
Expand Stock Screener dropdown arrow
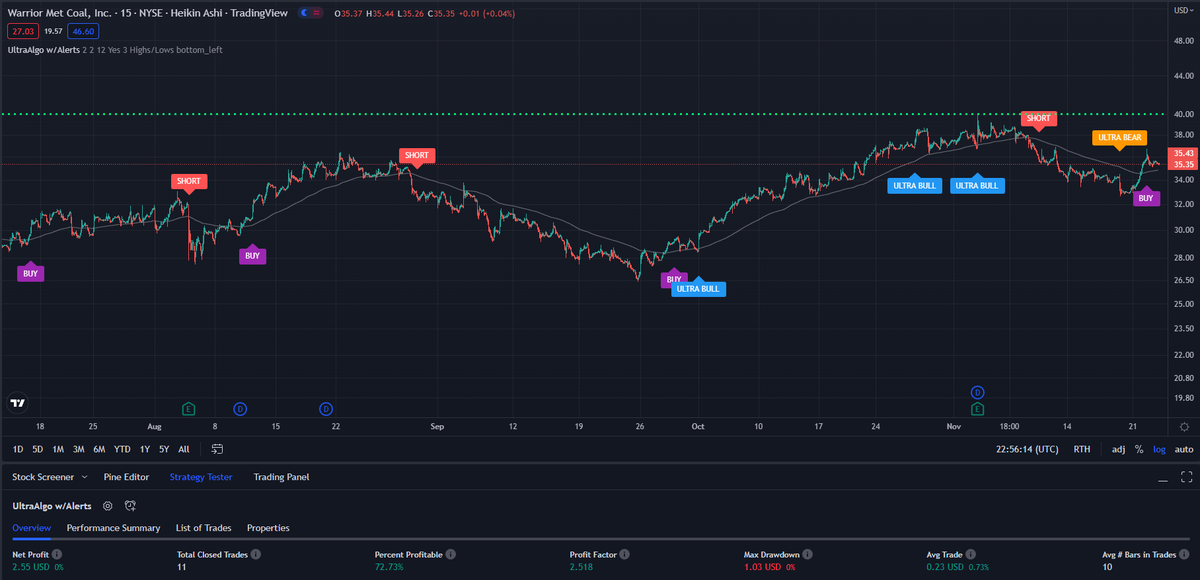point(83,477)
